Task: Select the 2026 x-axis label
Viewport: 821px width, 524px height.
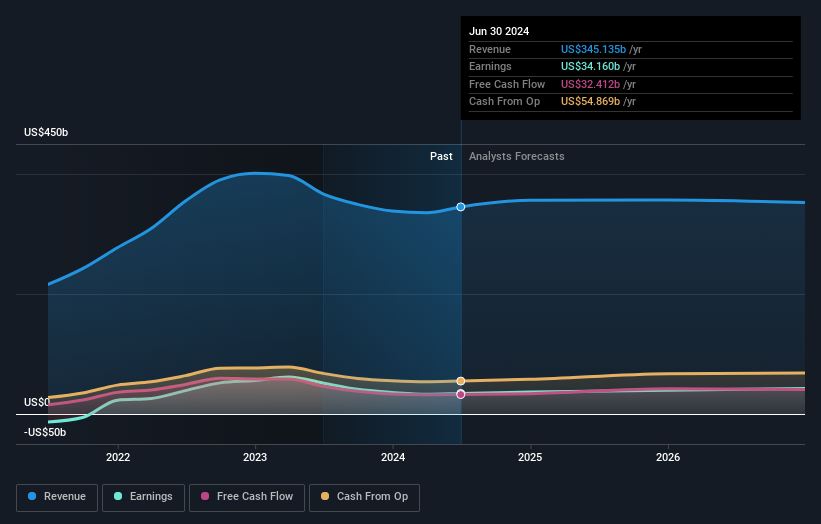Action: coord(668,457)
